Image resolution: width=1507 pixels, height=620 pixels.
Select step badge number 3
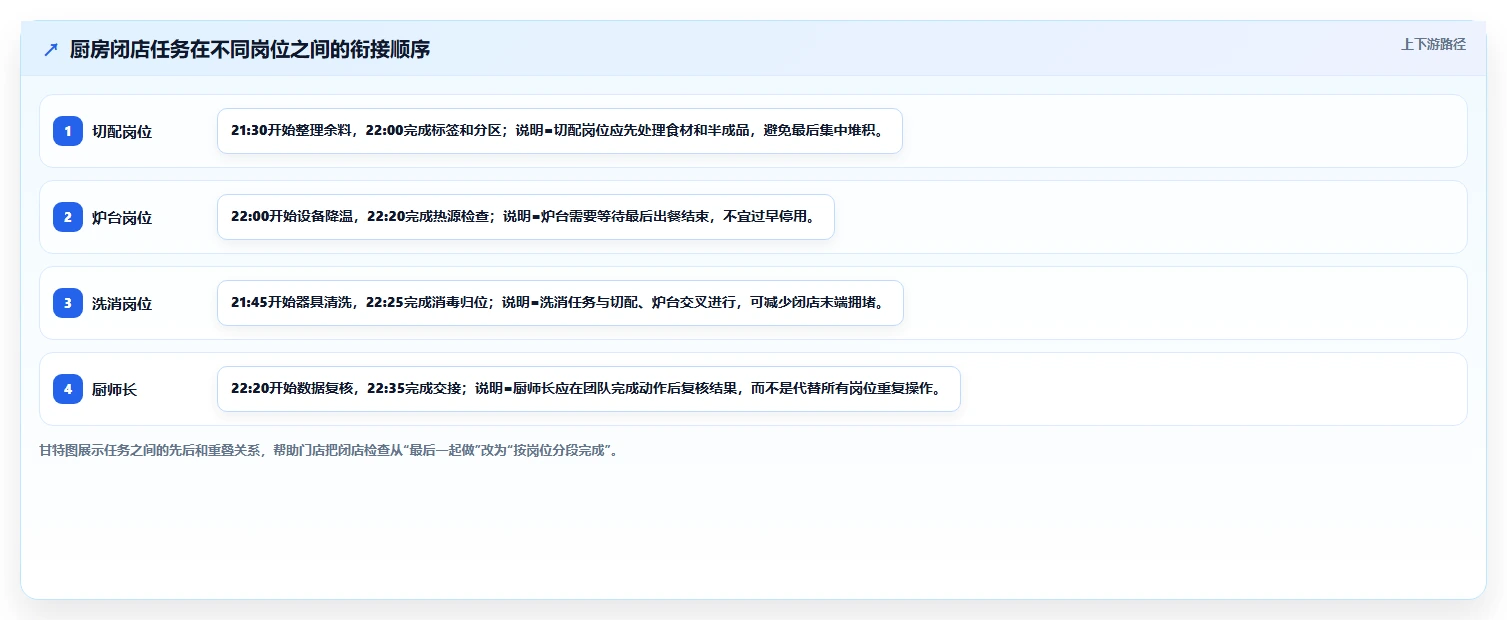tap(68, 303)
